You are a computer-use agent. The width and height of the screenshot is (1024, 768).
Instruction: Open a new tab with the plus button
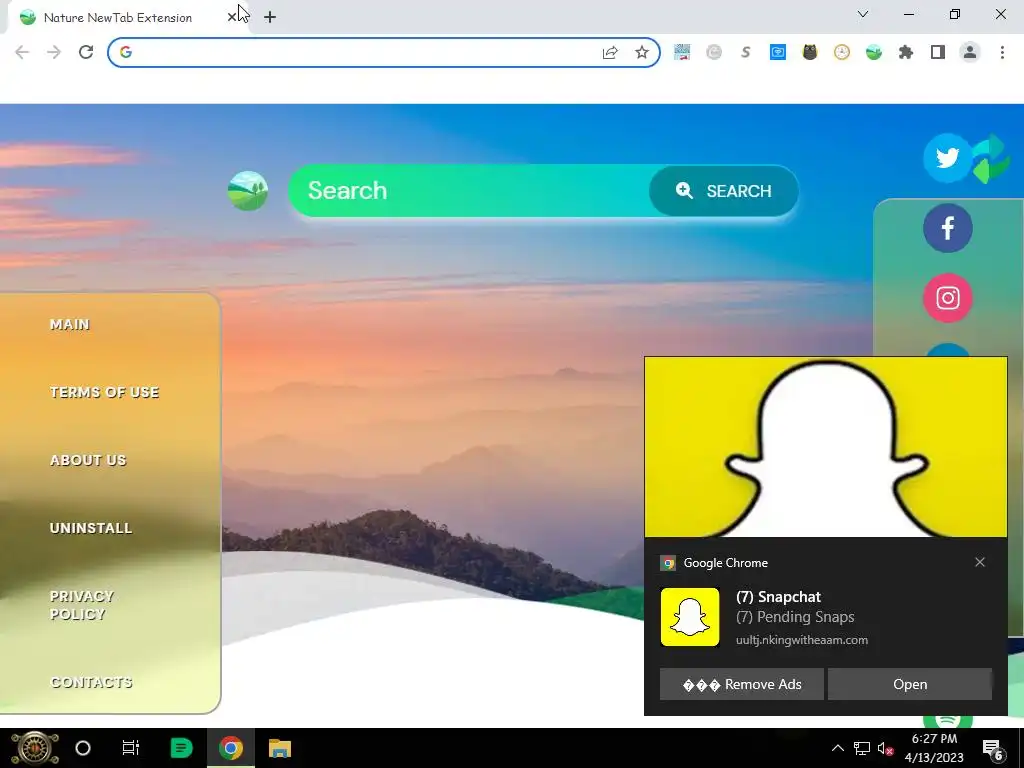270,17
